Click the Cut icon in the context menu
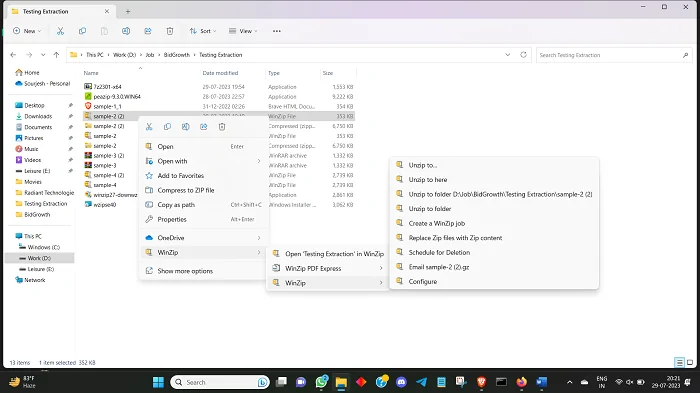700x393 pixels. (149, 127)
